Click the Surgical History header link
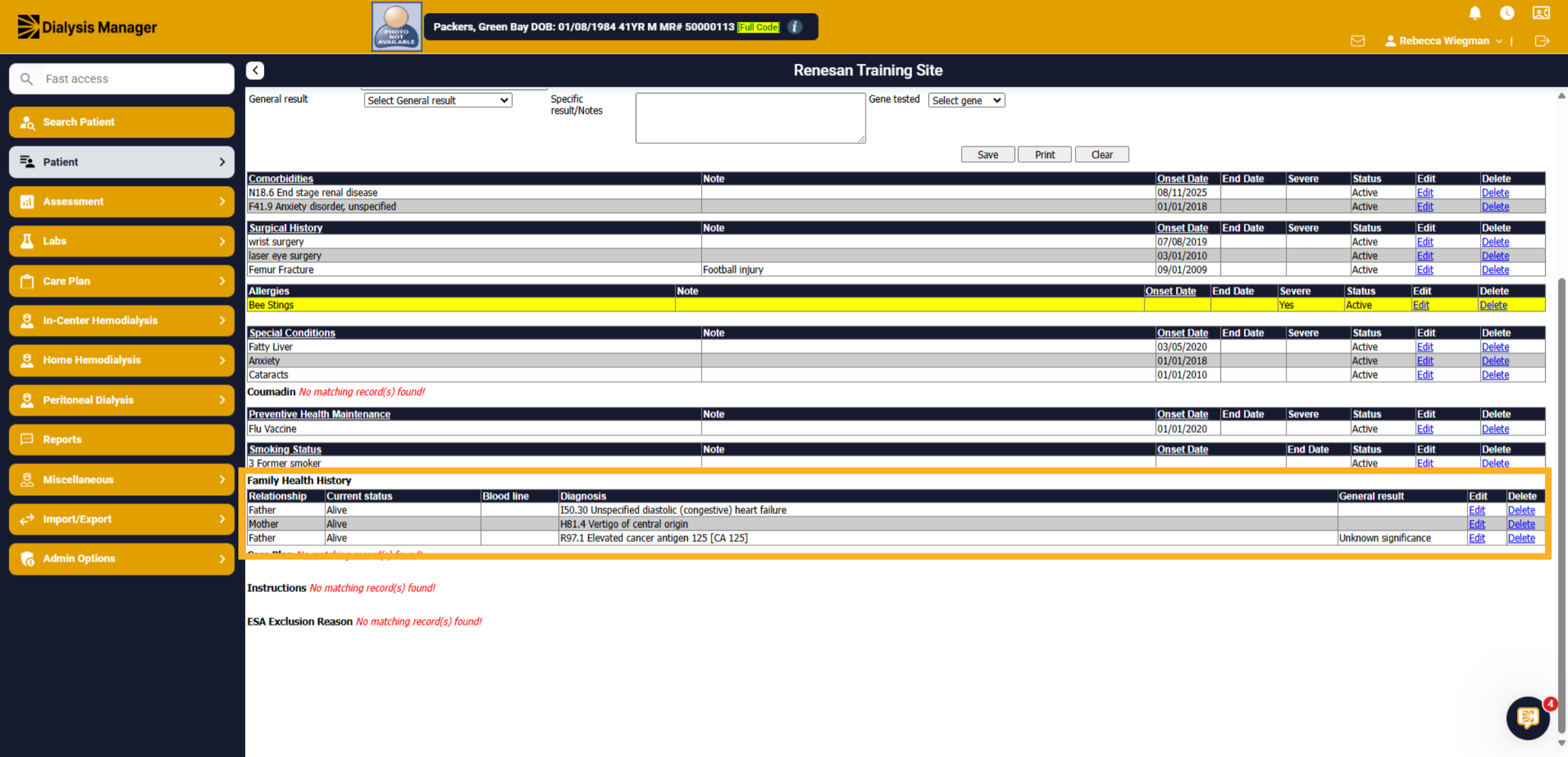The image size is (1568, 757). [286, 228]
